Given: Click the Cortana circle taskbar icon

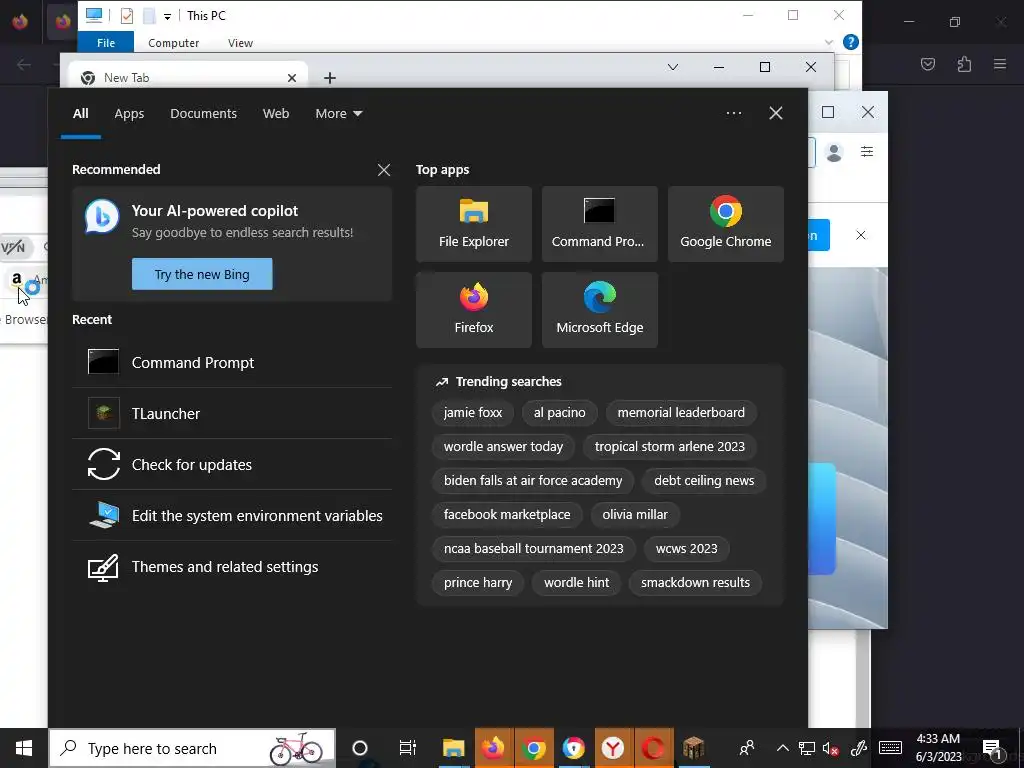Looking at the screenshot, I should pos(360,748).
